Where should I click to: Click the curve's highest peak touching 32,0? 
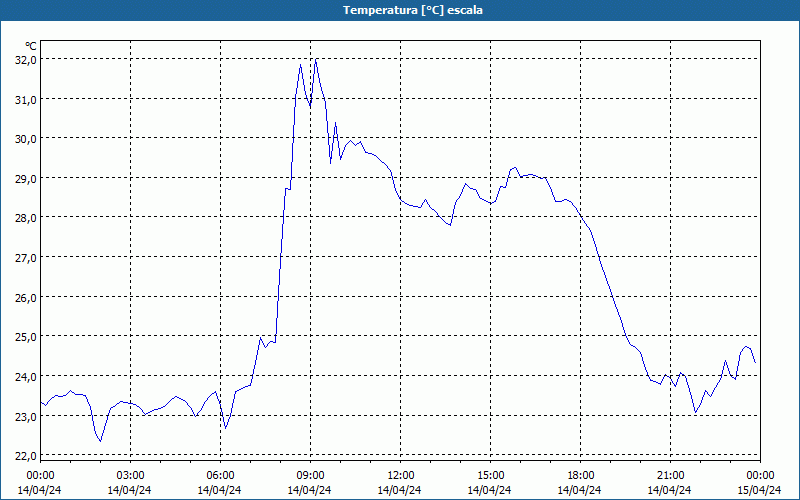316,59
